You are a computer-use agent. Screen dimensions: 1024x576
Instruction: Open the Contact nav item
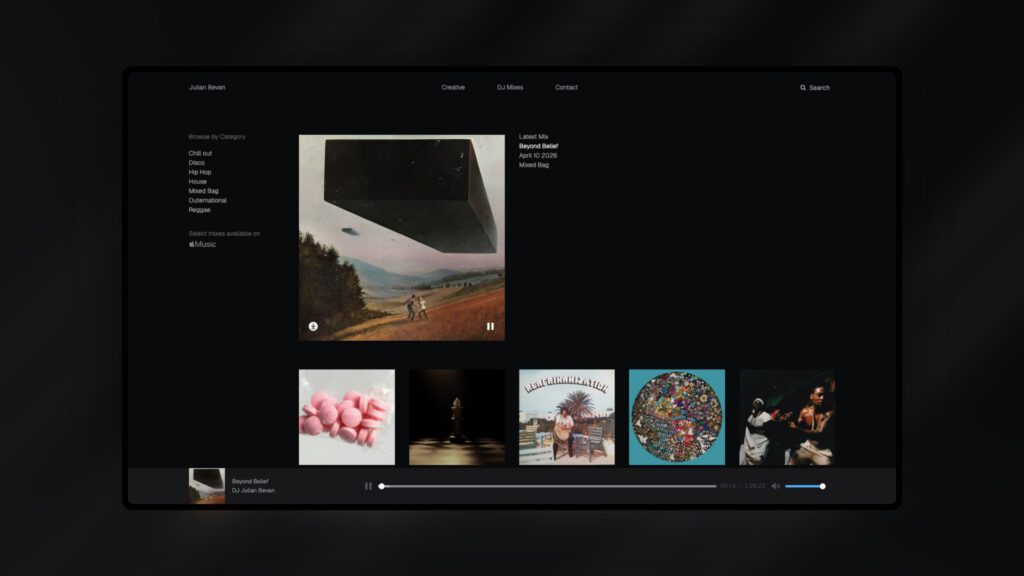point(566,88)
